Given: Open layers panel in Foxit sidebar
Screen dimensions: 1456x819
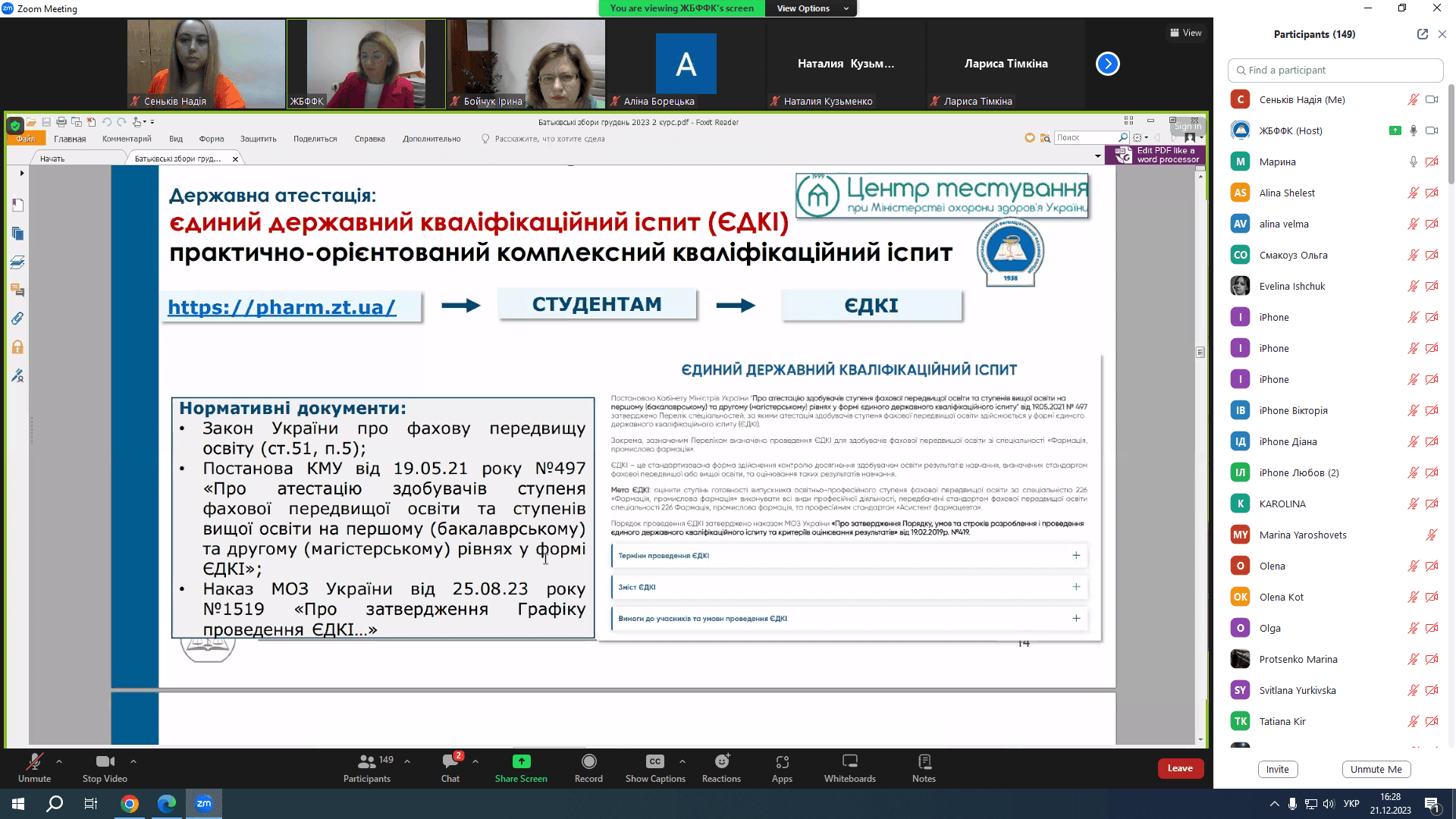Looking at the screenshot, I should click(x=18, y=262).
